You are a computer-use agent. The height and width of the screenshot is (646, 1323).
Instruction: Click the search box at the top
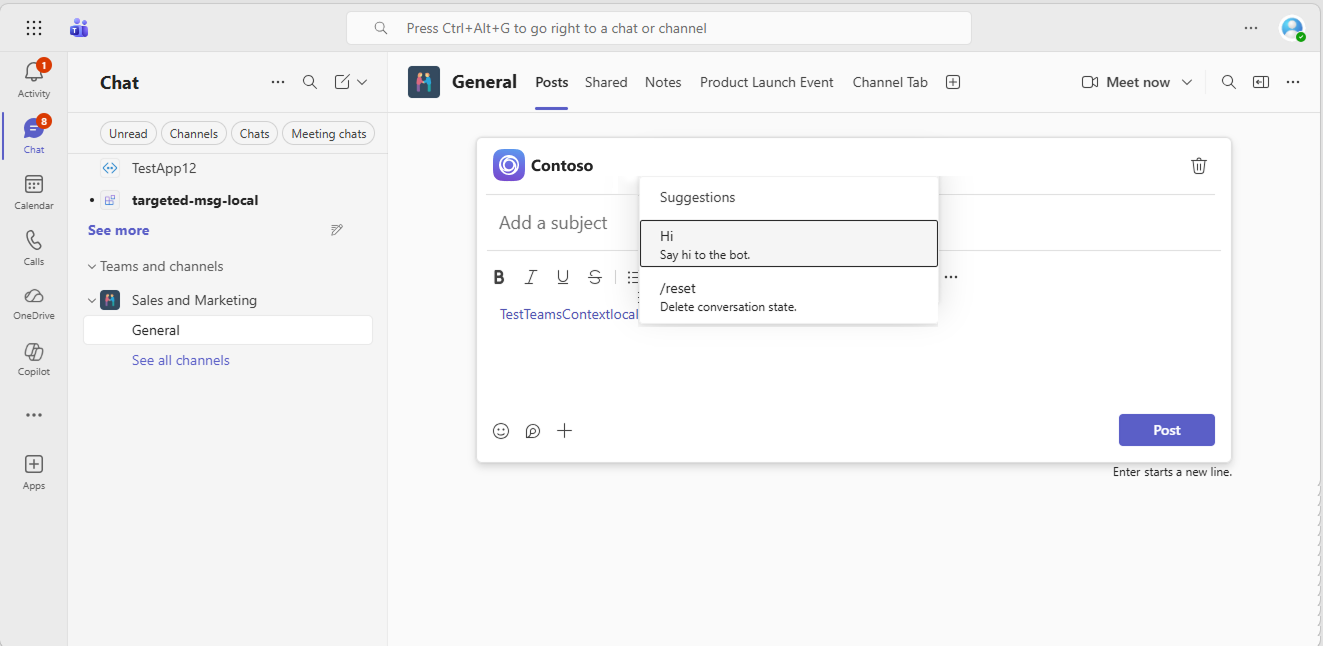click(659, 28)
